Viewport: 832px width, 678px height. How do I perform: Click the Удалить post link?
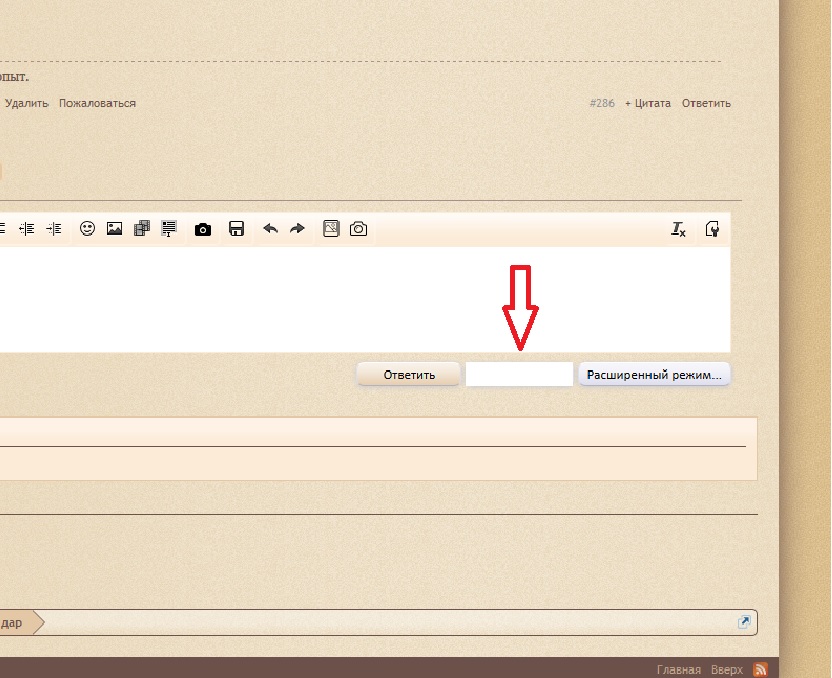pos(27,103)
